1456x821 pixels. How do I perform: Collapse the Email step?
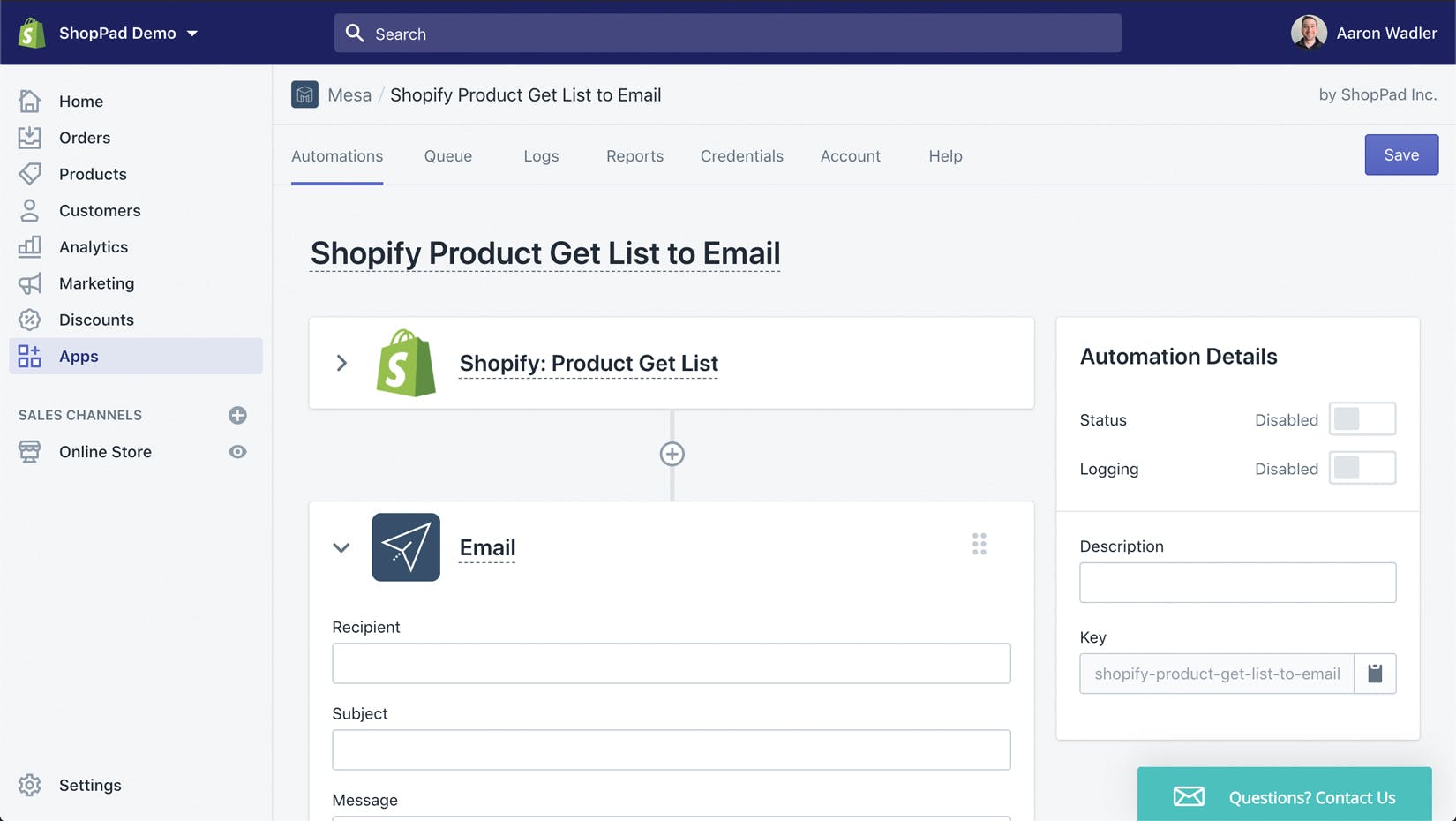coord(341,547)
